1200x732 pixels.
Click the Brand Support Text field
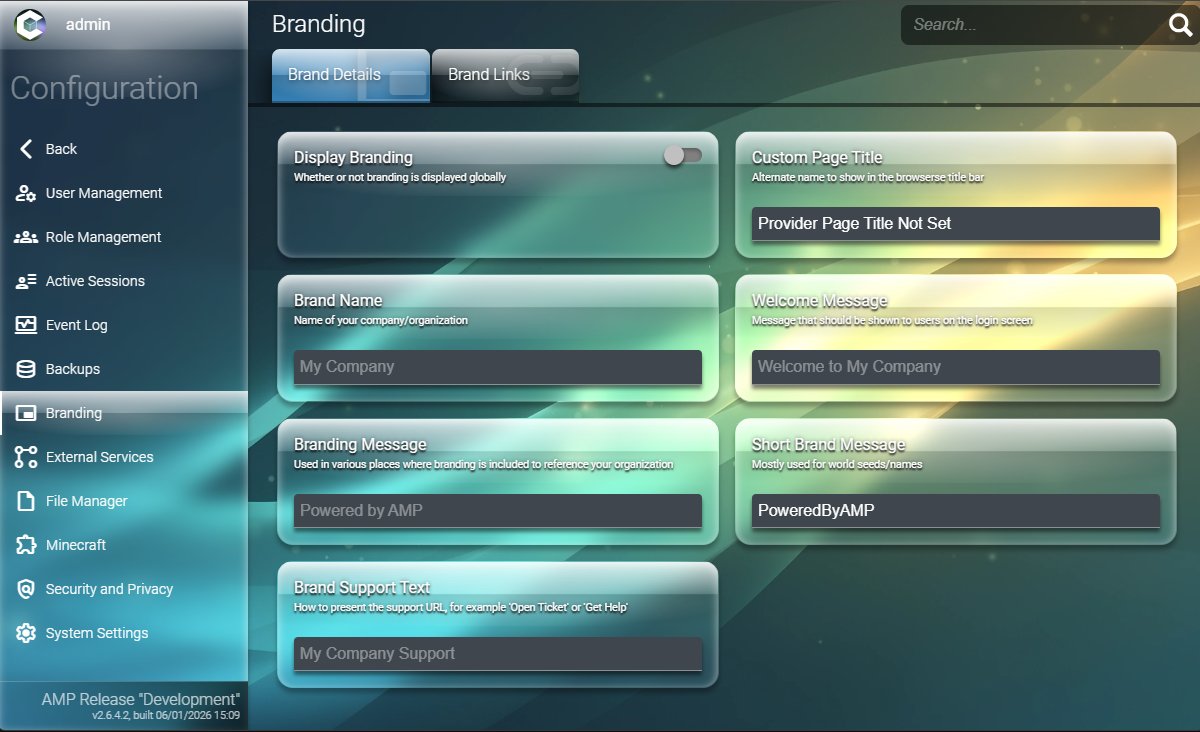point(497,654)
